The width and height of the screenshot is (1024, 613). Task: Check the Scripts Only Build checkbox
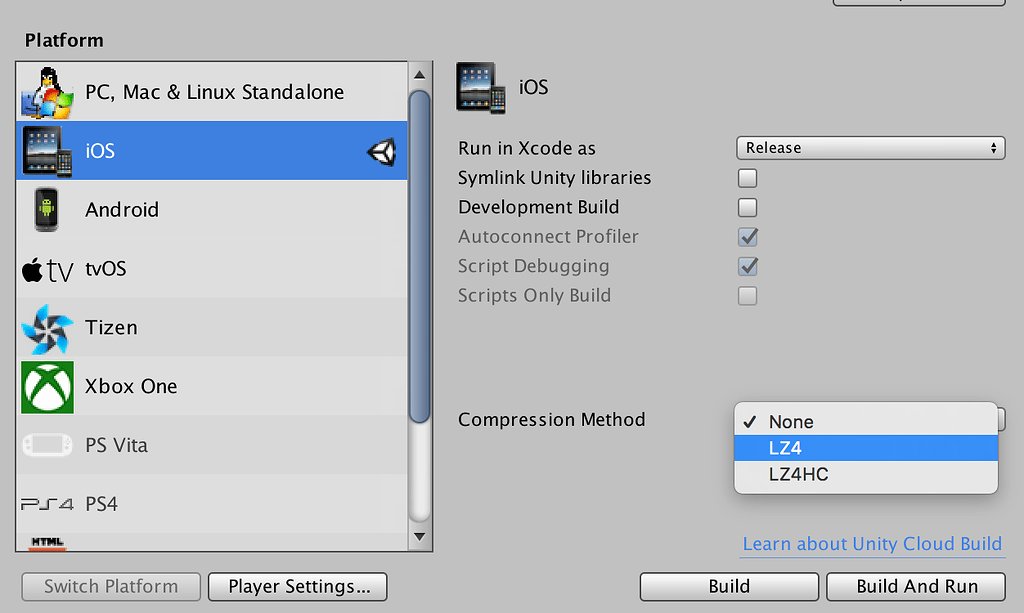747,296
